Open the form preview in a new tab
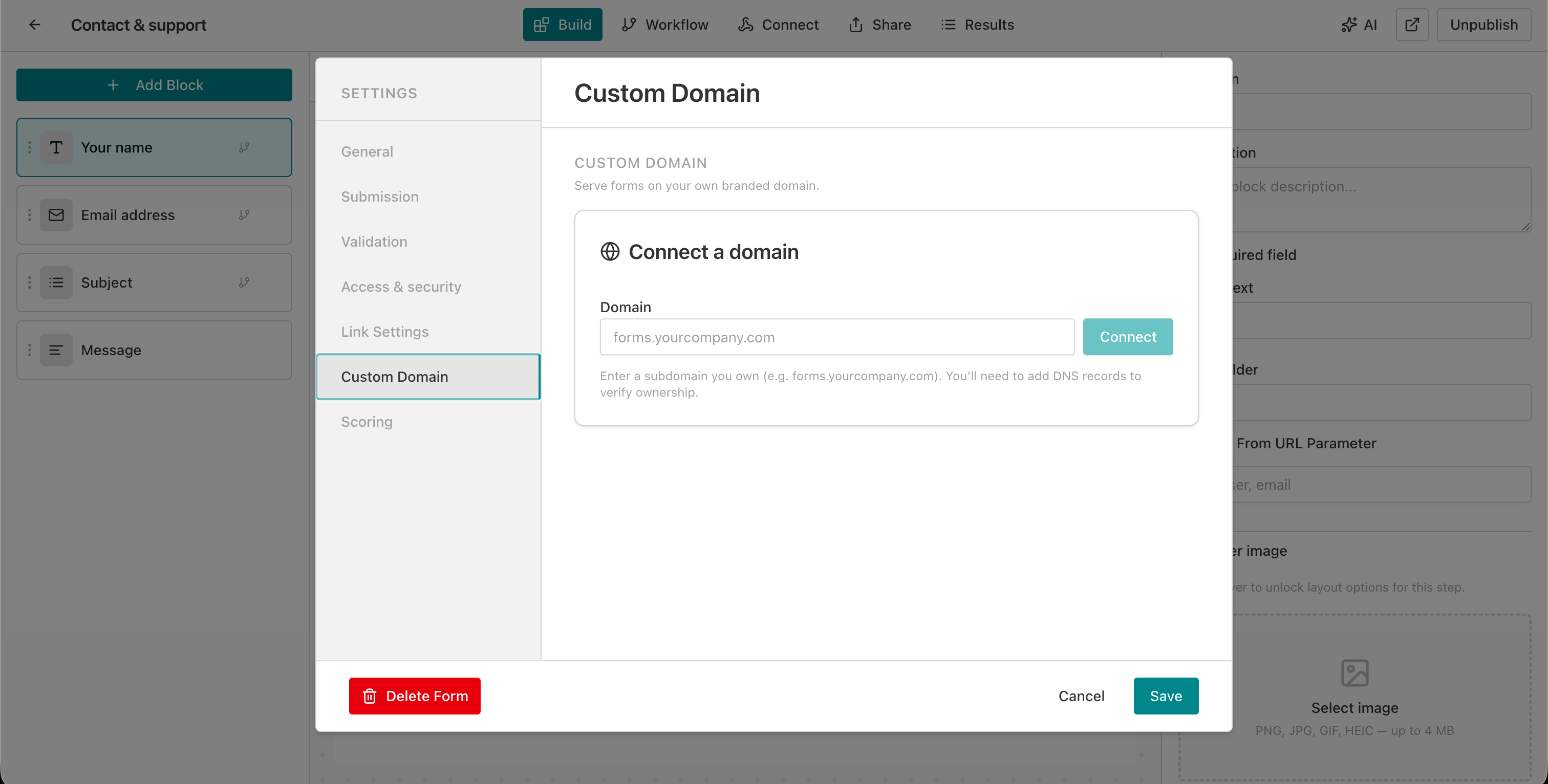This screenshot has width=1548, height=784. (1412, 25)
